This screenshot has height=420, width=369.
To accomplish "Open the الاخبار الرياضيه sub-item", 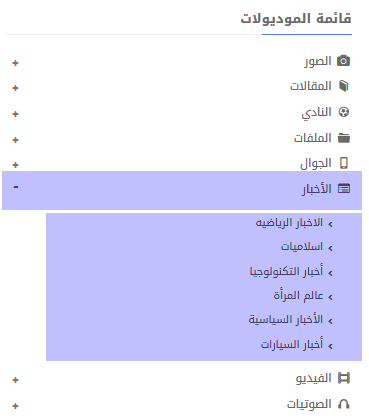I will click(x=289, y=223).
